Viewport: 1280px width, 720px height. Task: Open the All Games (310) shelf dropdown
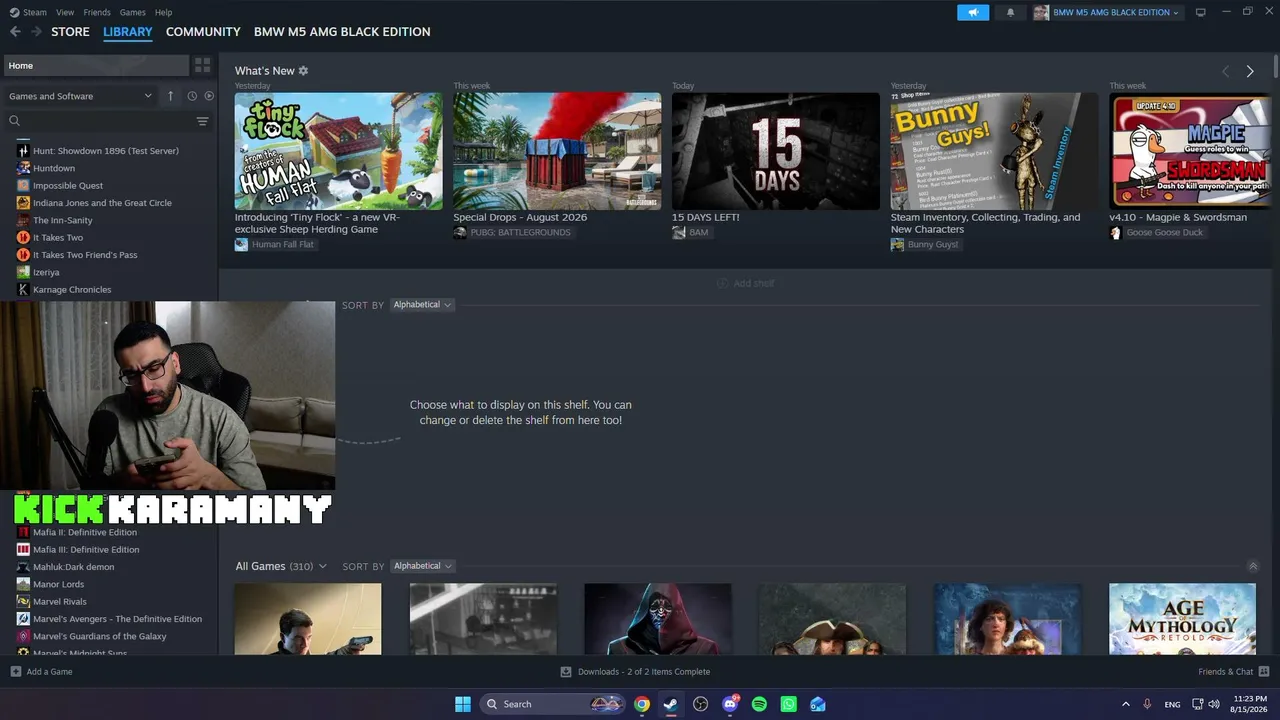(281, 566)
